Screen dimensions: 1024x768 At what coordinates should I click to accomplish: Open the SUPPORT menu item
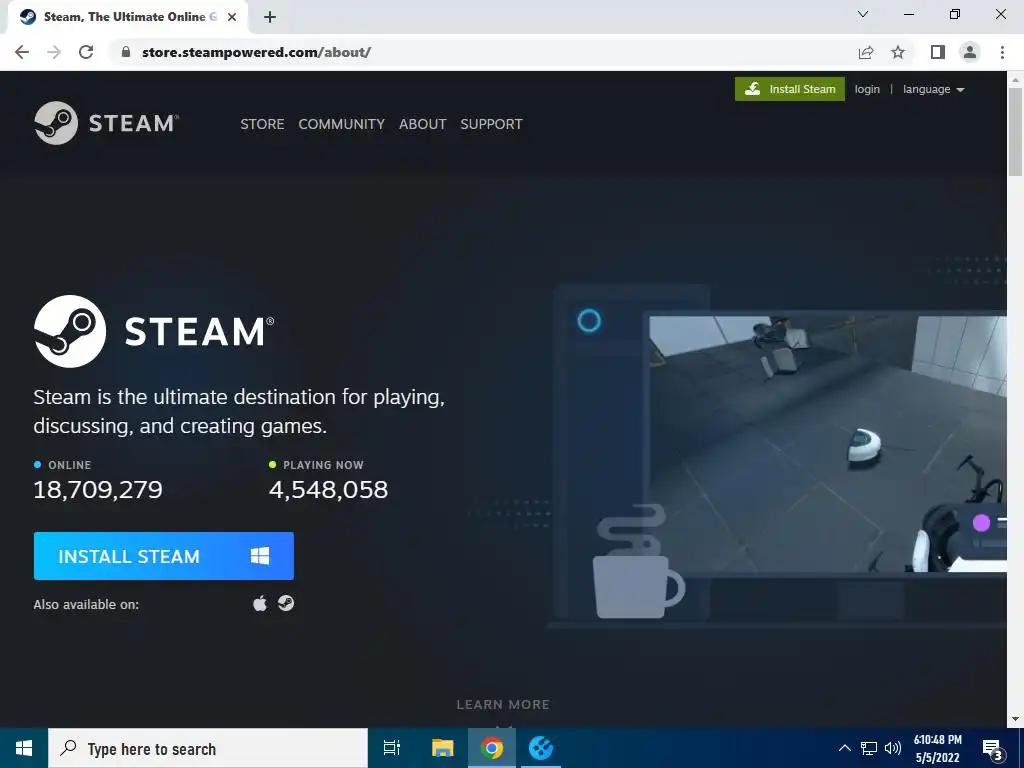[491, 124]
